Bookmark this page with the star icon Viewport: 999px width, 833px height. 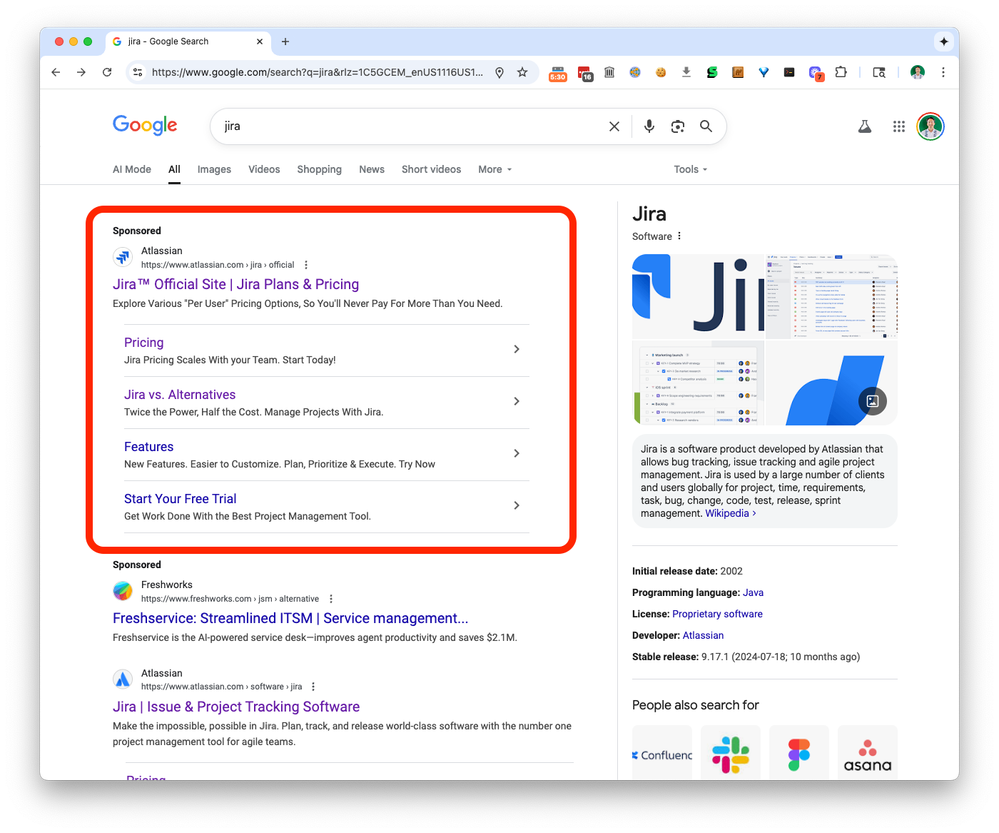tap(522, 73)
